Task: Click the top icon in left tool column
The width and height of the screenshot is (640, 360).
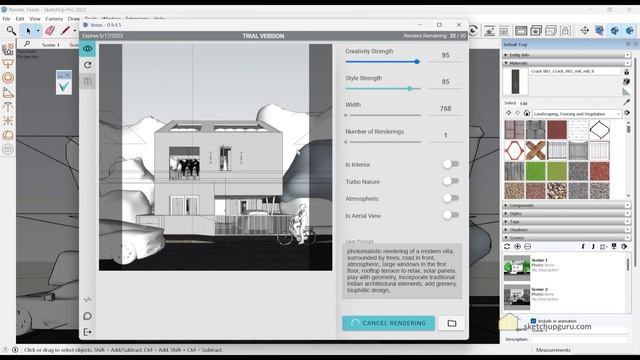Action: click(8, 50)
